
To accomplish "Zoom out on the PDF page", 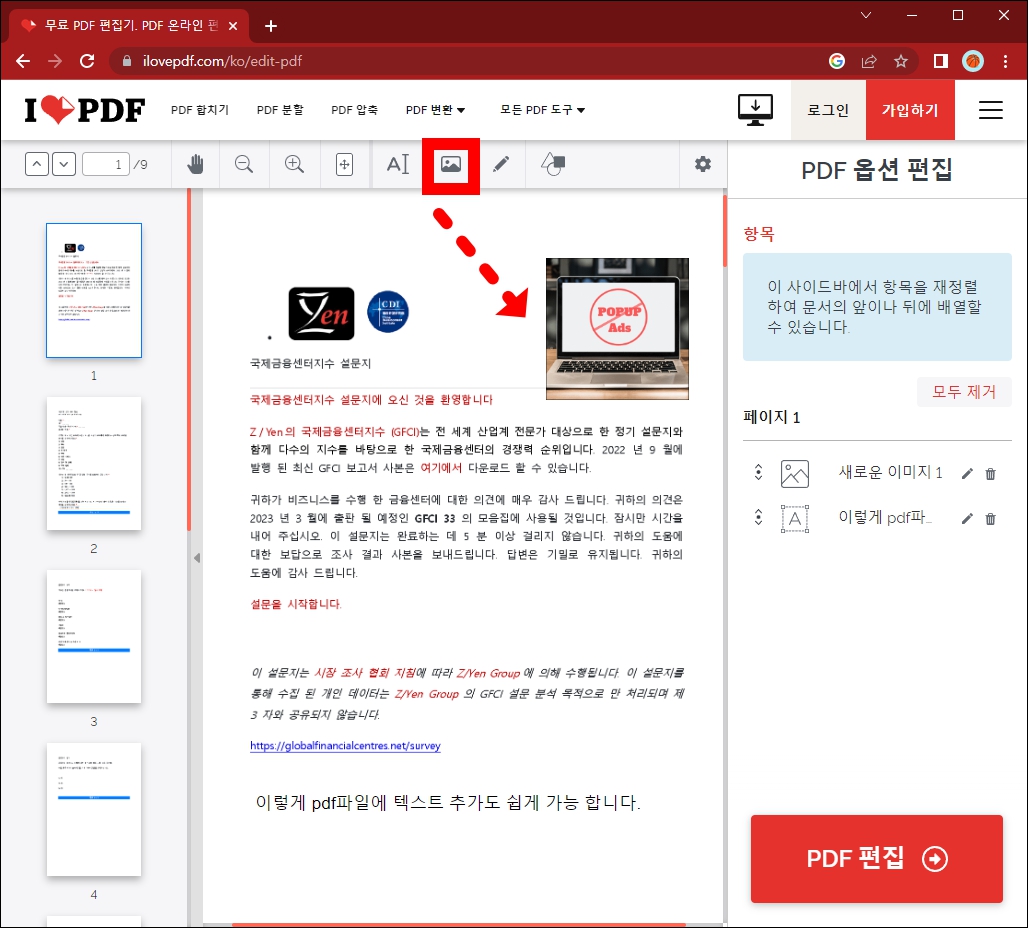I will click(244, 164).
